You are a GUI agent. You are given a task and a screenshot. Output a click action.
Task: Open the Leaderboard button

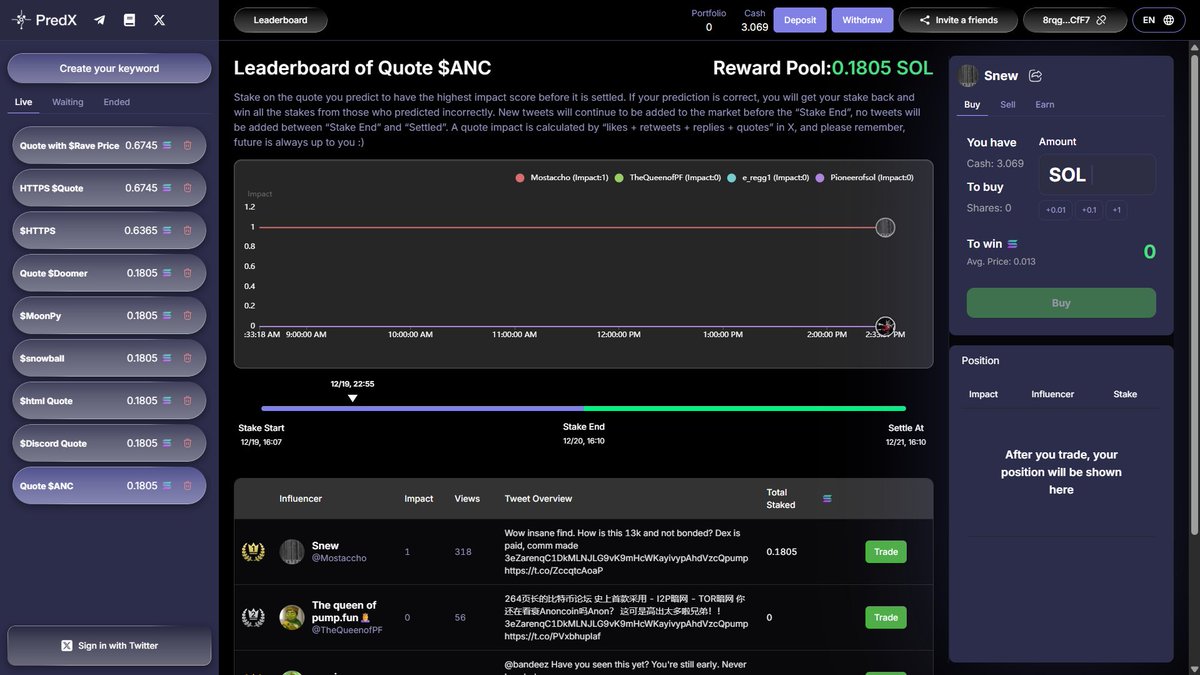coord(280,20)
